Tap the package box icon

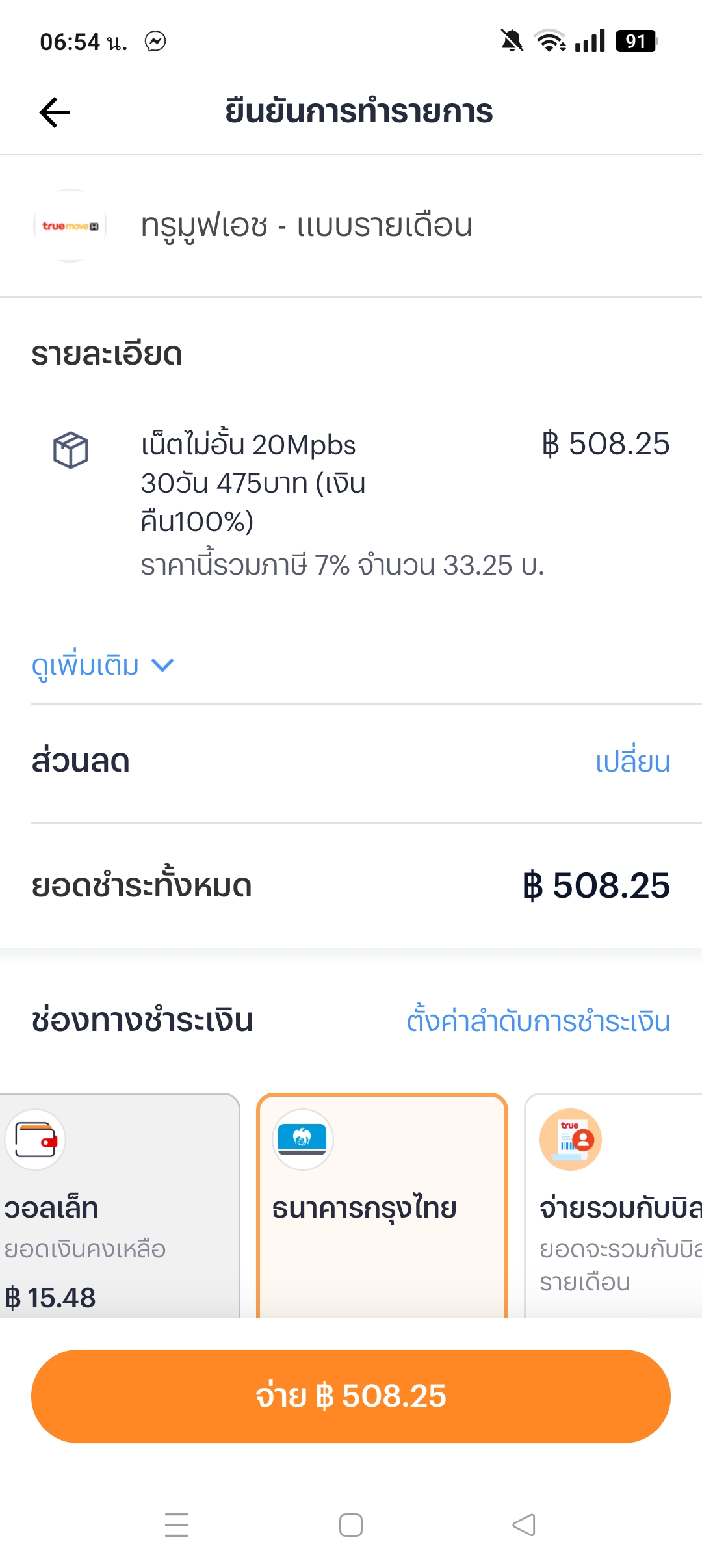click(x=70, y=449)
